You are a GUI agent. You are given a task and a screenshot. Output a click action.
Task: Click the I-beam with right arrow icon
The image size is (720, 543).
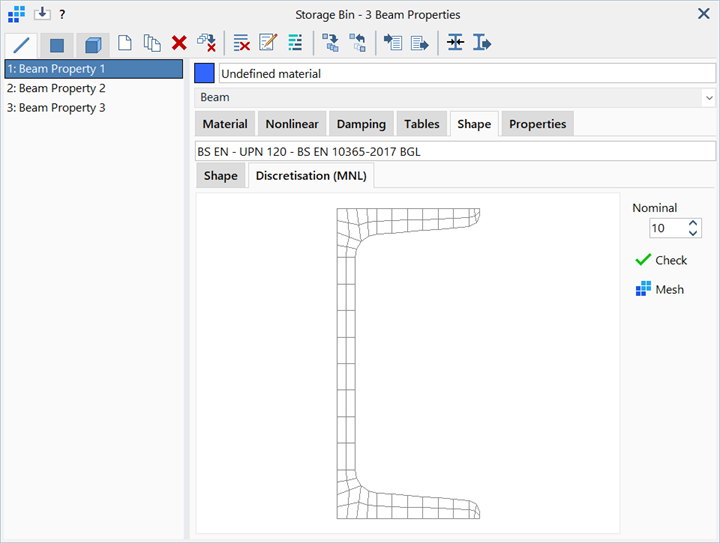[482, 43]
